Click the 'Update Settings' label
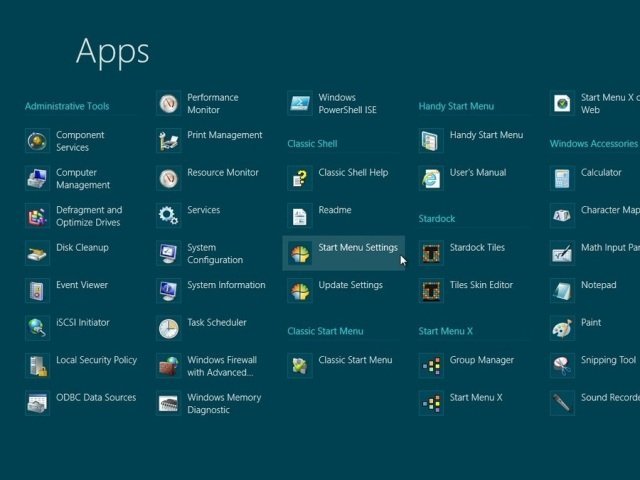 pyautogui.click(x=351, y=285)
